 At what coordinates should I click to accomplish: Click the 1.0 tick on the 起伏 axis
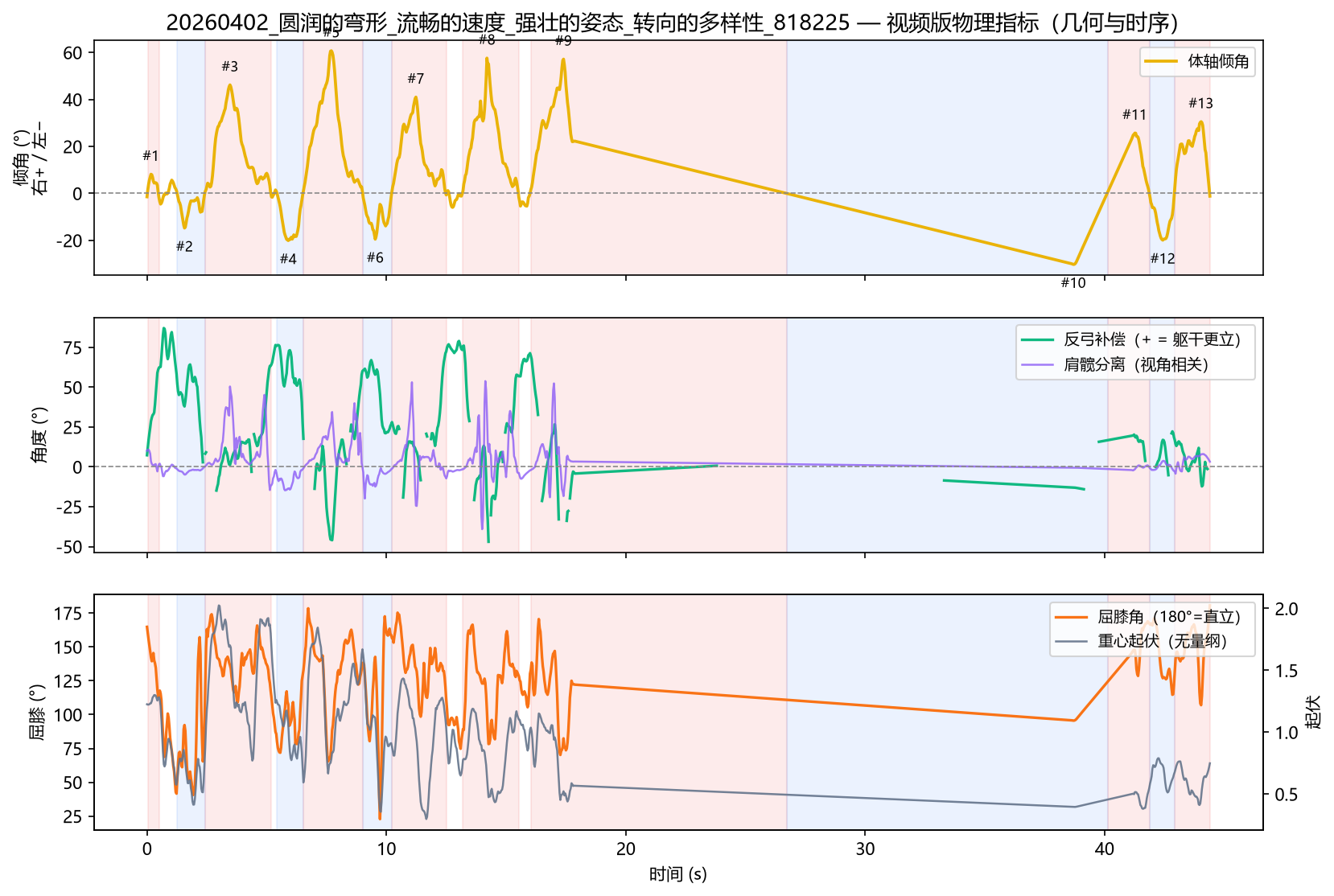1287,733
